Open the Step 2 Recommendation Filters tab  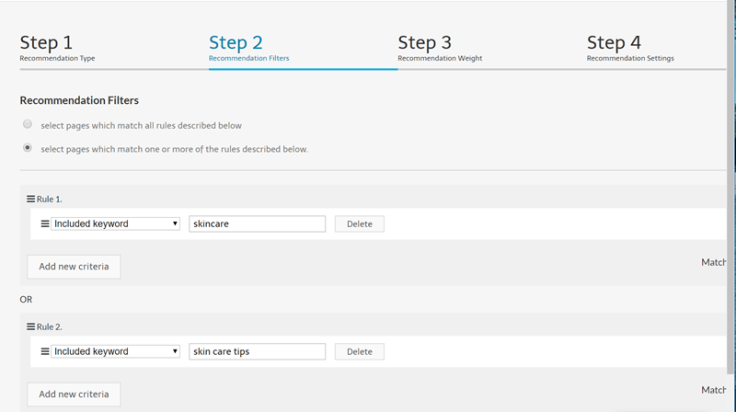[x=249, y=48]
